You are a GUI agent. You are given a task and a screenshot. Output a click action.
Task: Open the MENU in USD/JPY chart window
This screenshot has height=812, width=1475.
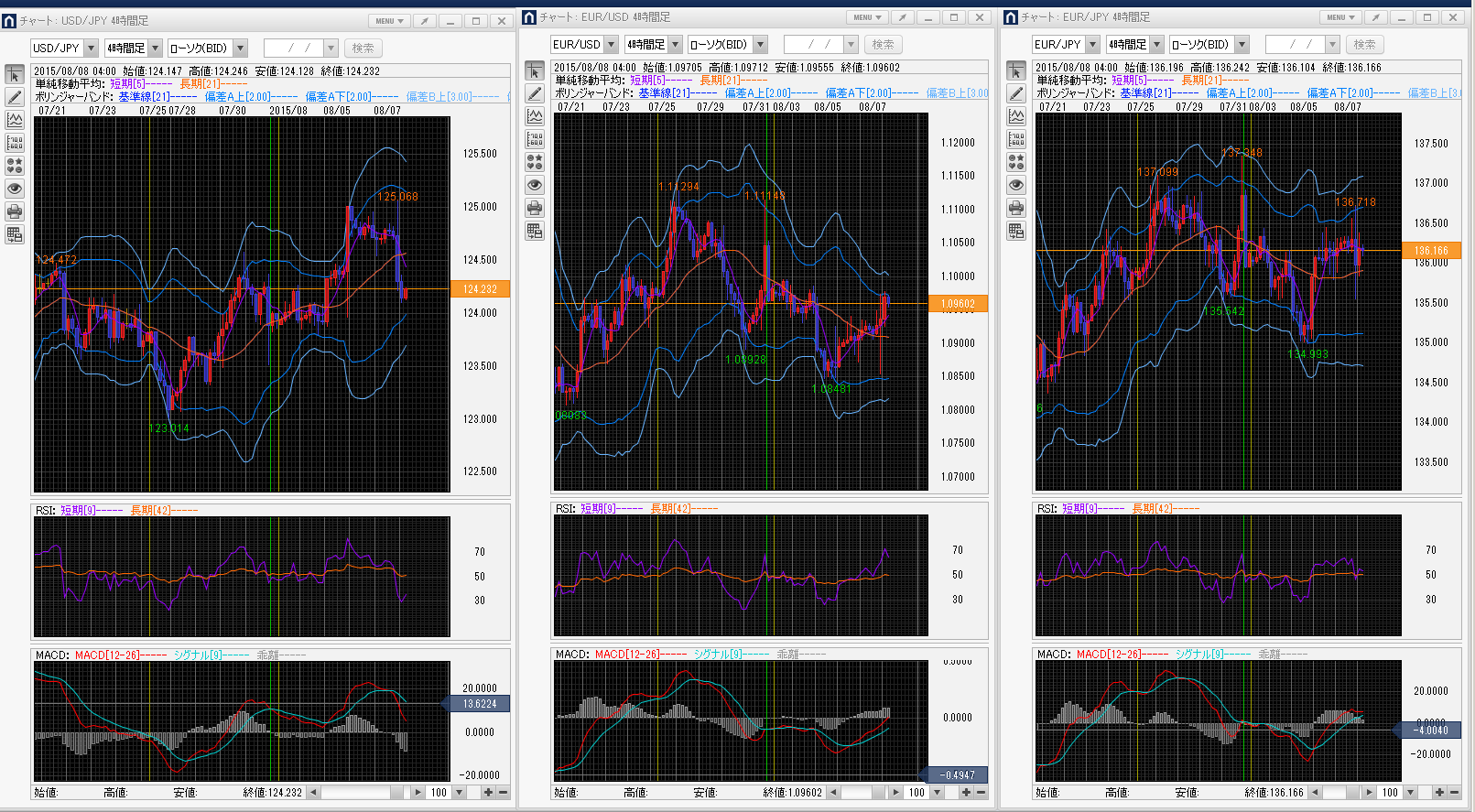(x=388, y=21)
